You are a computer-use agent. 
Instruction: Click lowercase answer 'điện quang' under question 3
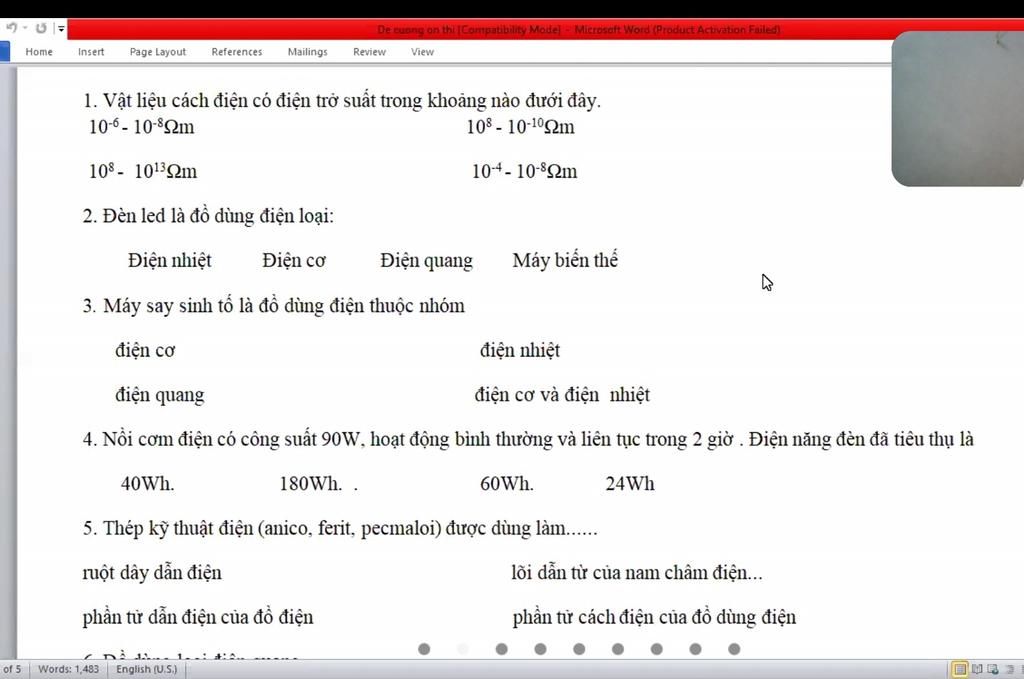pyautogui.click(x=159, y=395)
